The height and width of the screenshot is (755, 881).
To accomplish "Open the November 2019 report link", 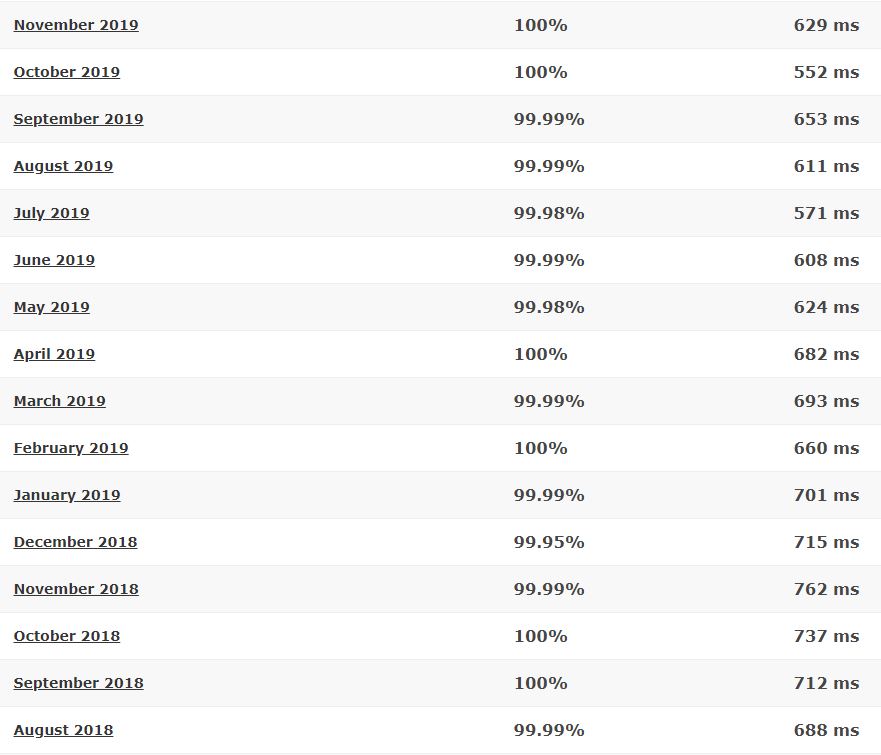I will pyautogui.click(x=76, y=25).
